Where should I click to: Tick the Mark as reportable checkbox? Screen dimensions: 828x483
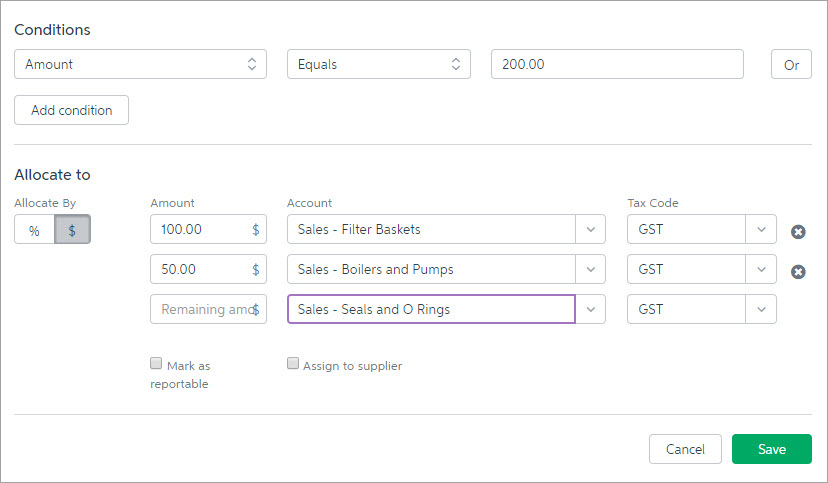(156, 363)
